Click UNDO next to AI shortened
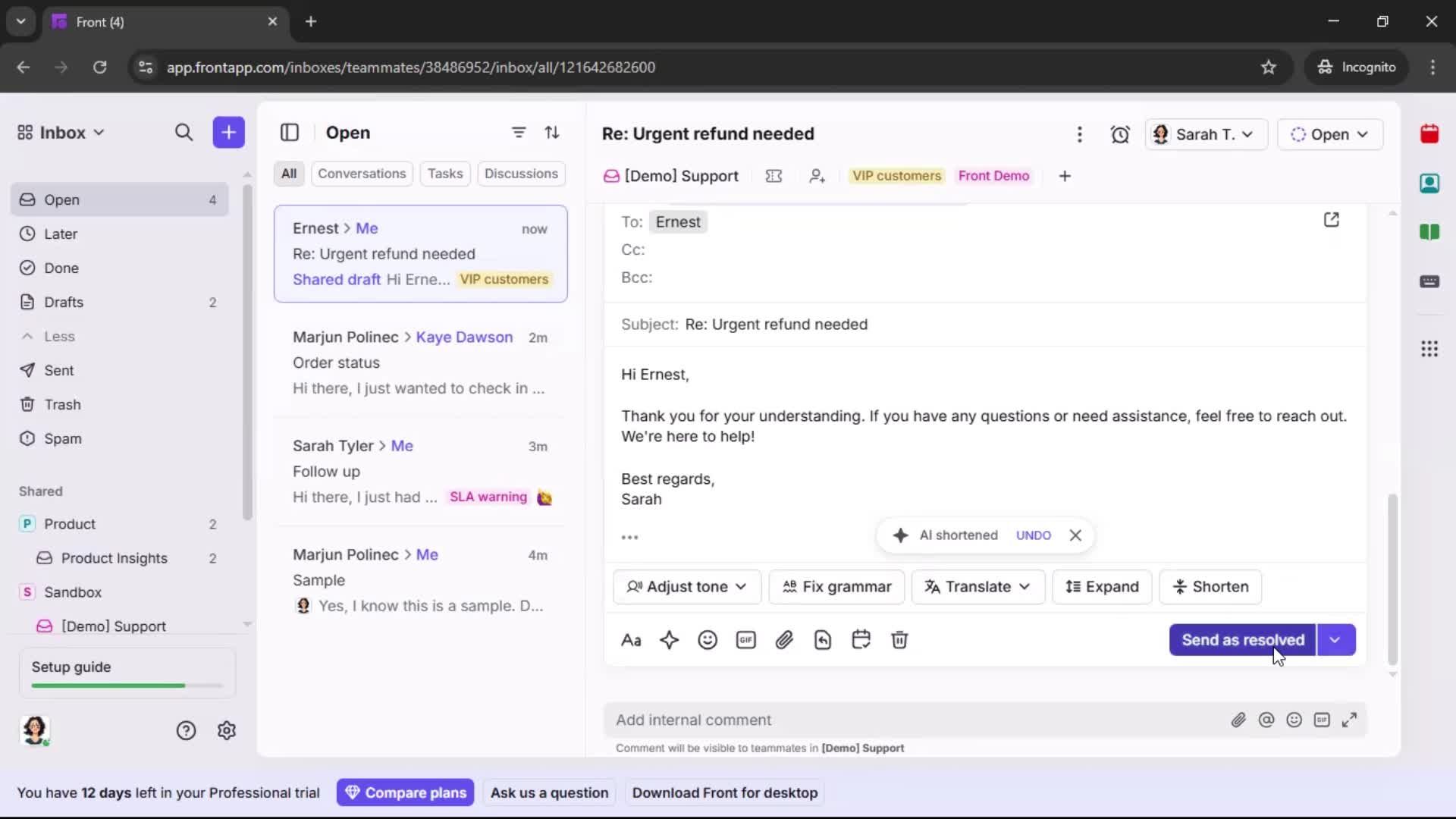This screenshot has width=1456, height=819. coord(1034,535)
